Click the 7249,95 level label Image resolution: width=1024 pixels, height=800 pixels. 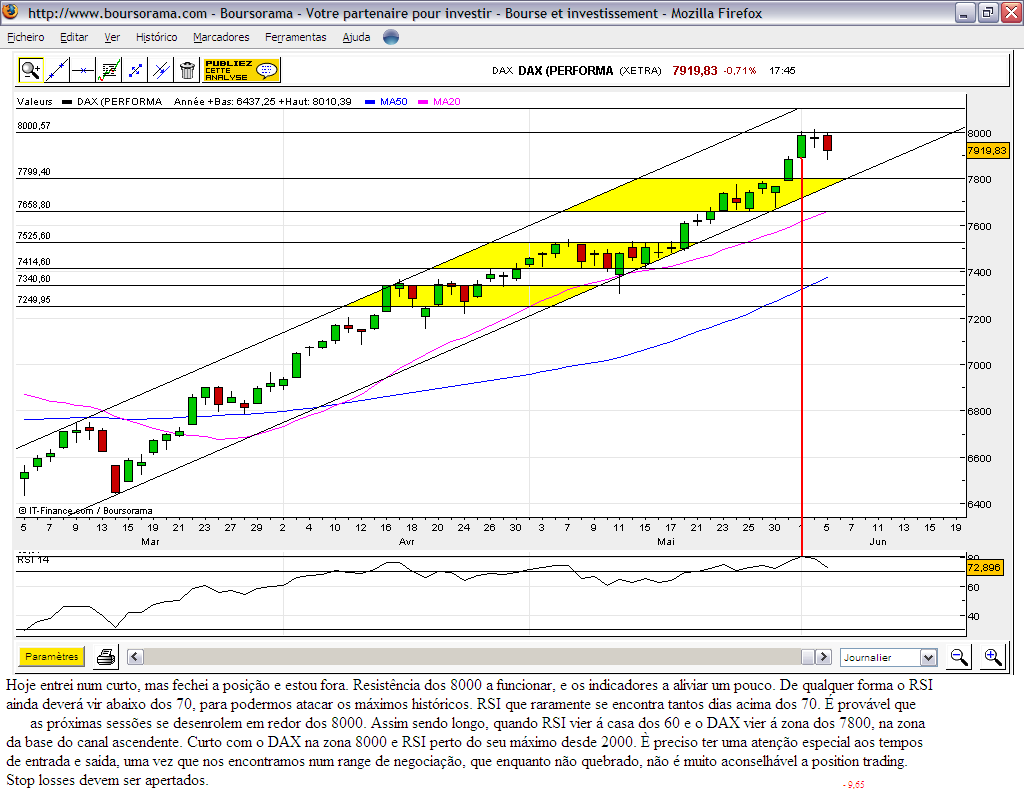point(34,300)
